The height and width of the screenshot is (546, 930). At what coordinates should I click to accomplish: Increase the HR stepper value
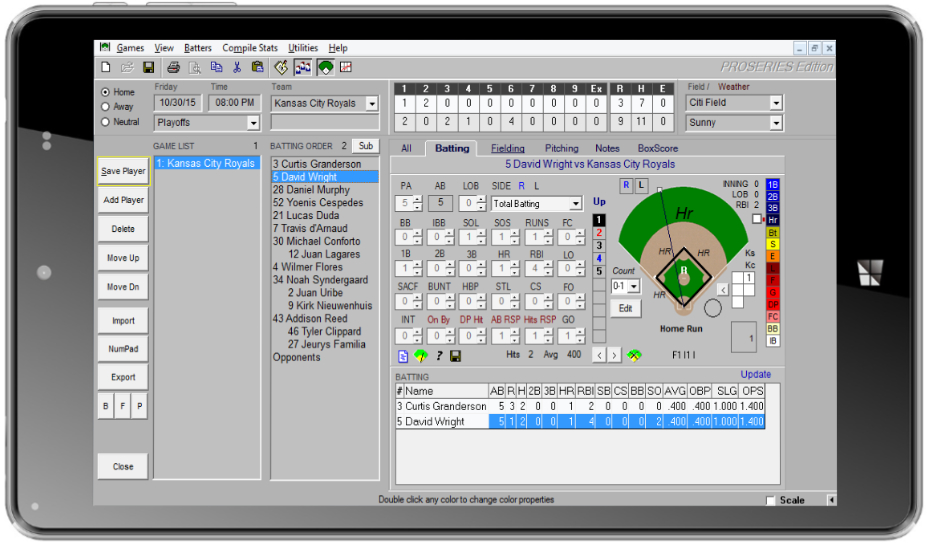point(515,265)
